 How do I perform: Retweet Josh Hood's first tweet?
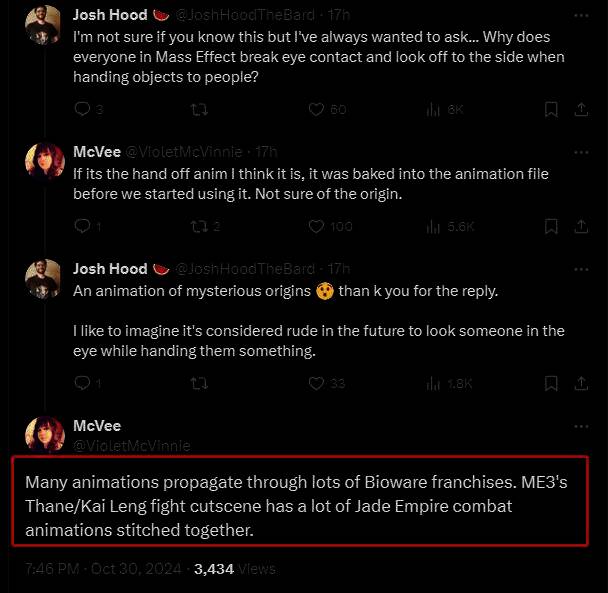click(199, 110)
